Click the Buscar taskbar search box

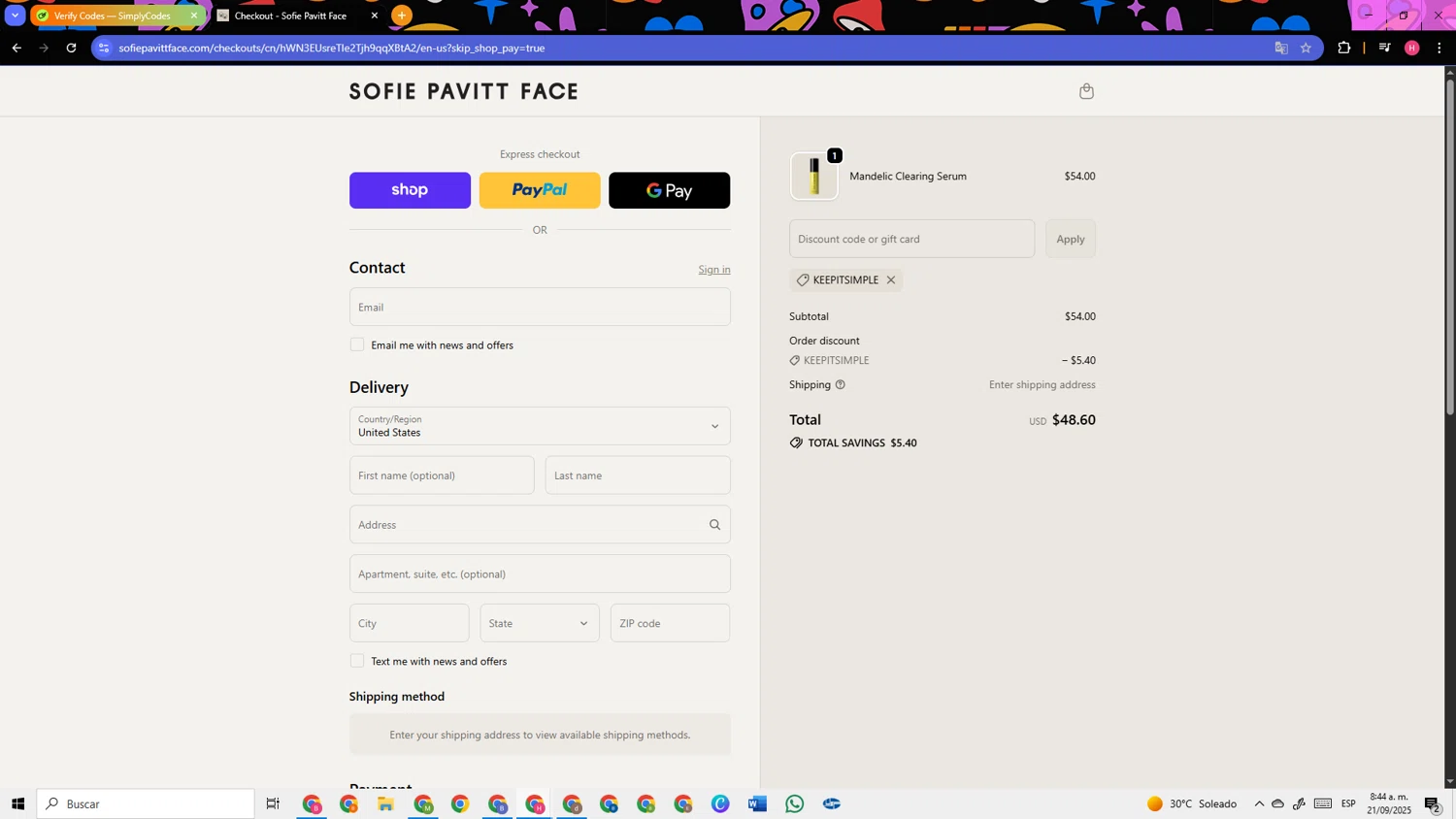146,803
